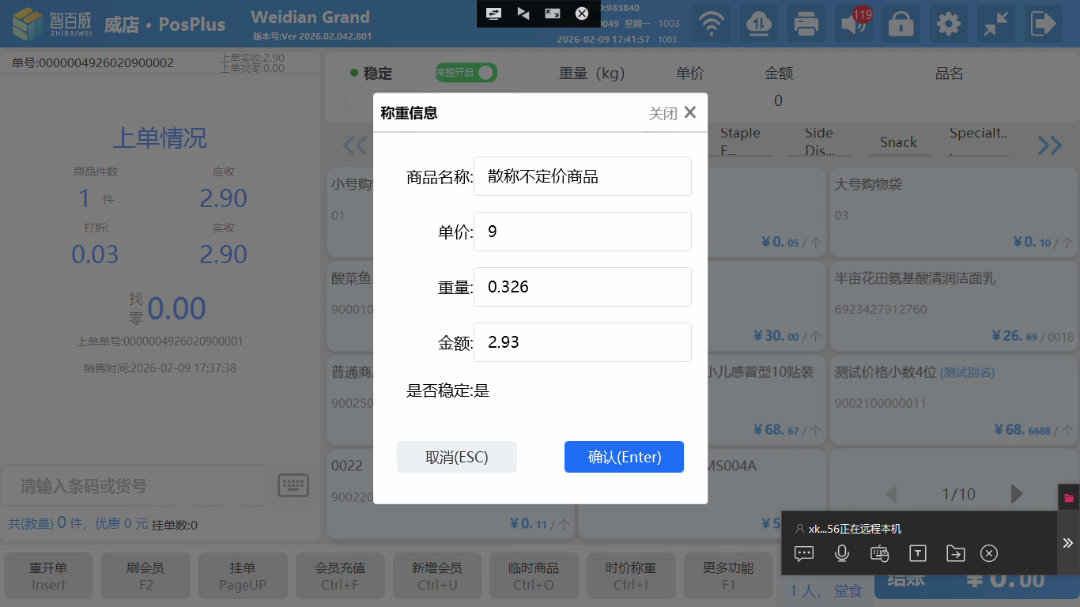Open the chat bubble in remote toolbar

[804, 553]
